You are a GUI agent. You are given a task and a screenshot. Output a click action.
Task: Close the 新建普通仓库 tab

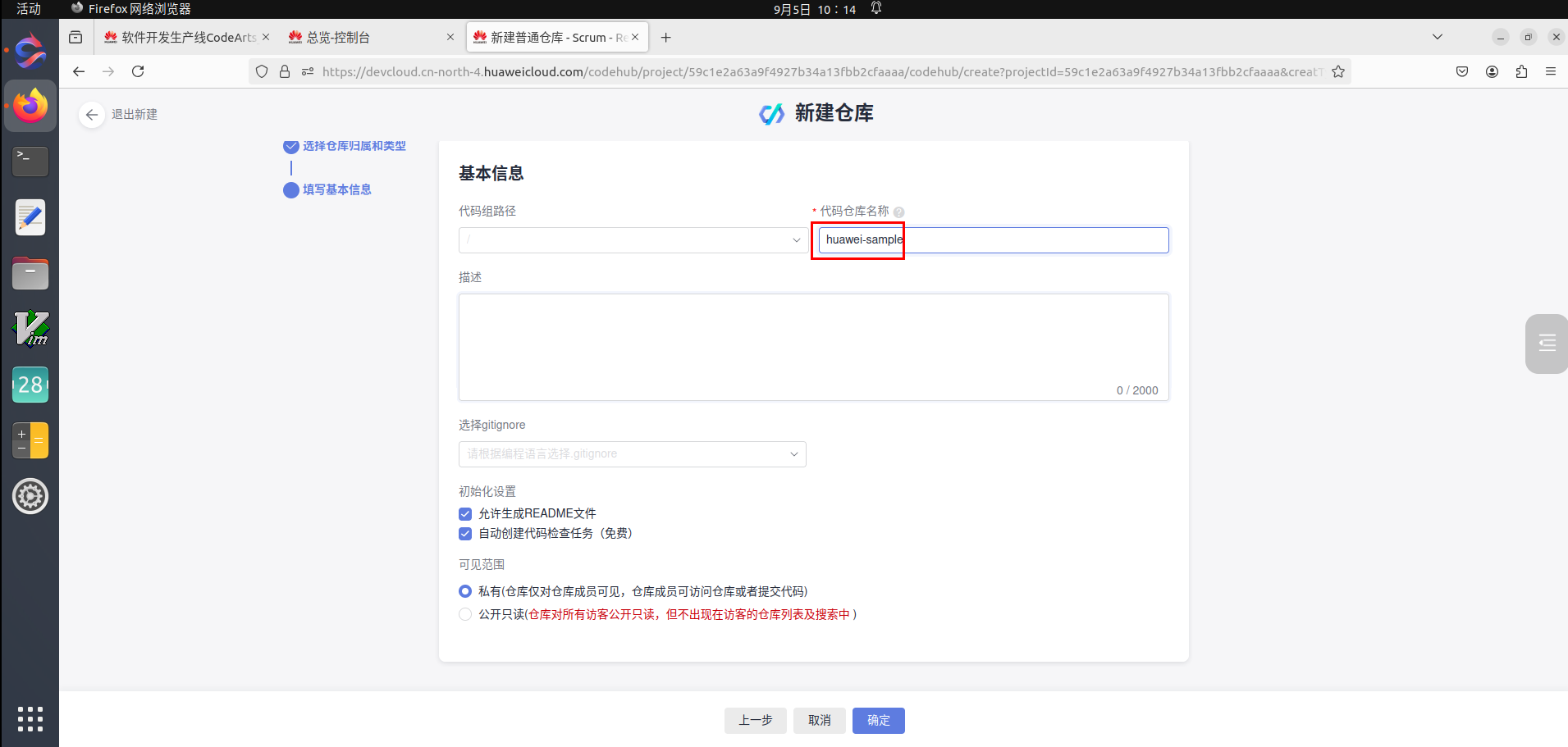click(635, 37)
